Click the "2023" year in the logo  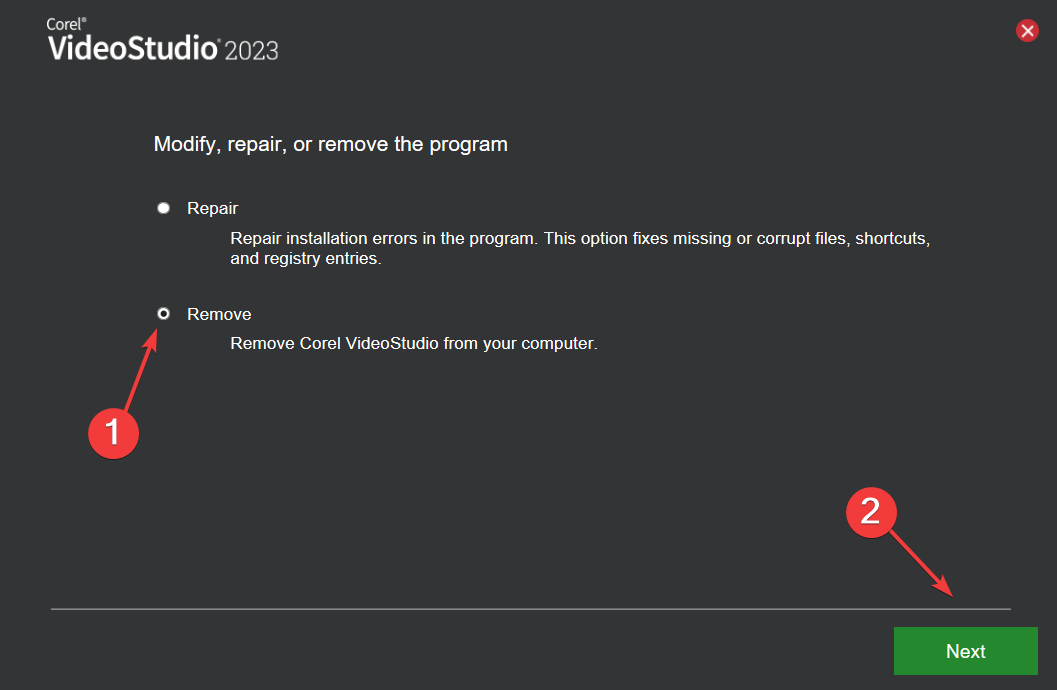click(x=251, y=50)
